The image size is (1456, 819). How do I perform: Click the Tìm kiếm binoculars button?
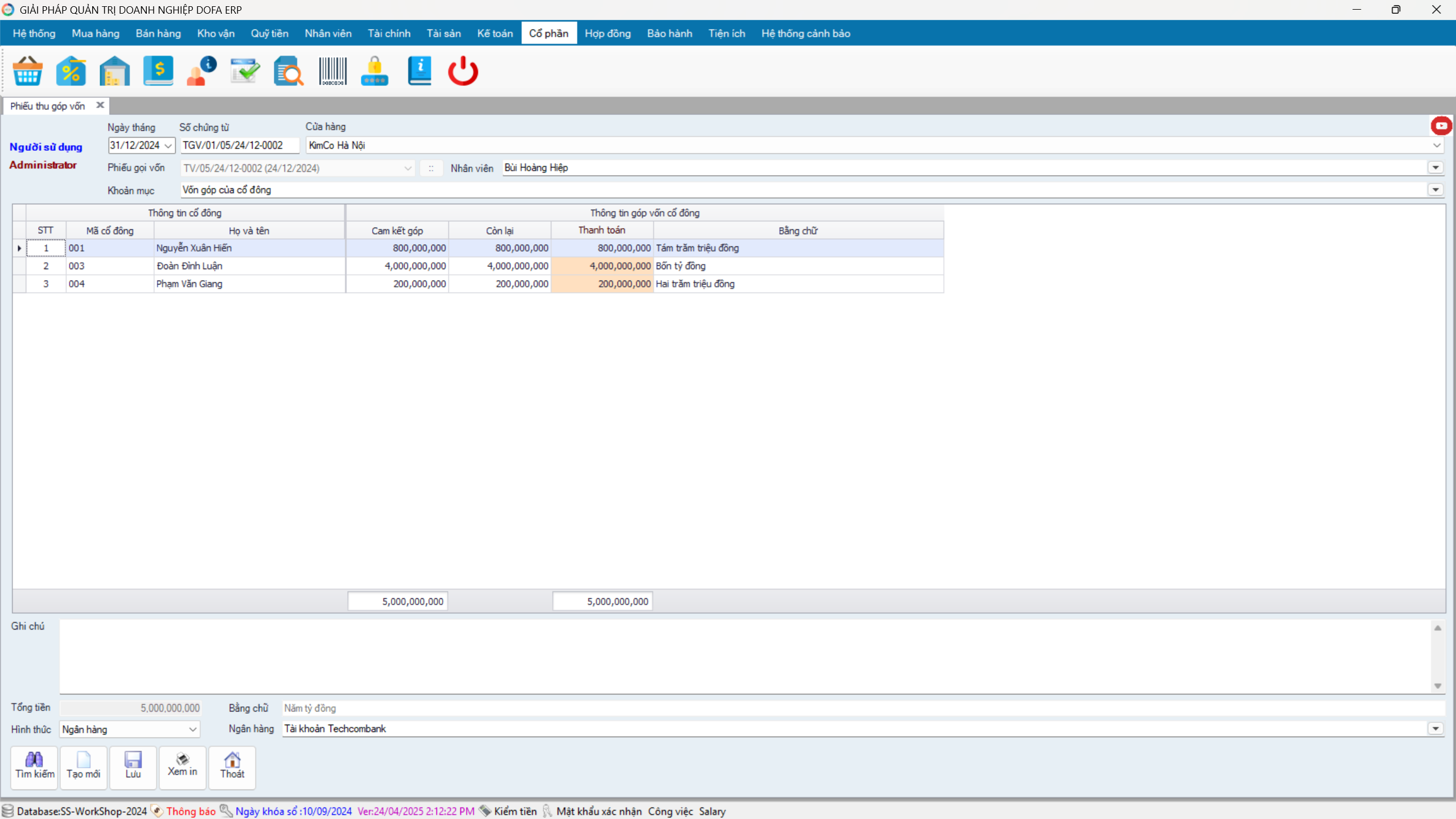point(35,767)
